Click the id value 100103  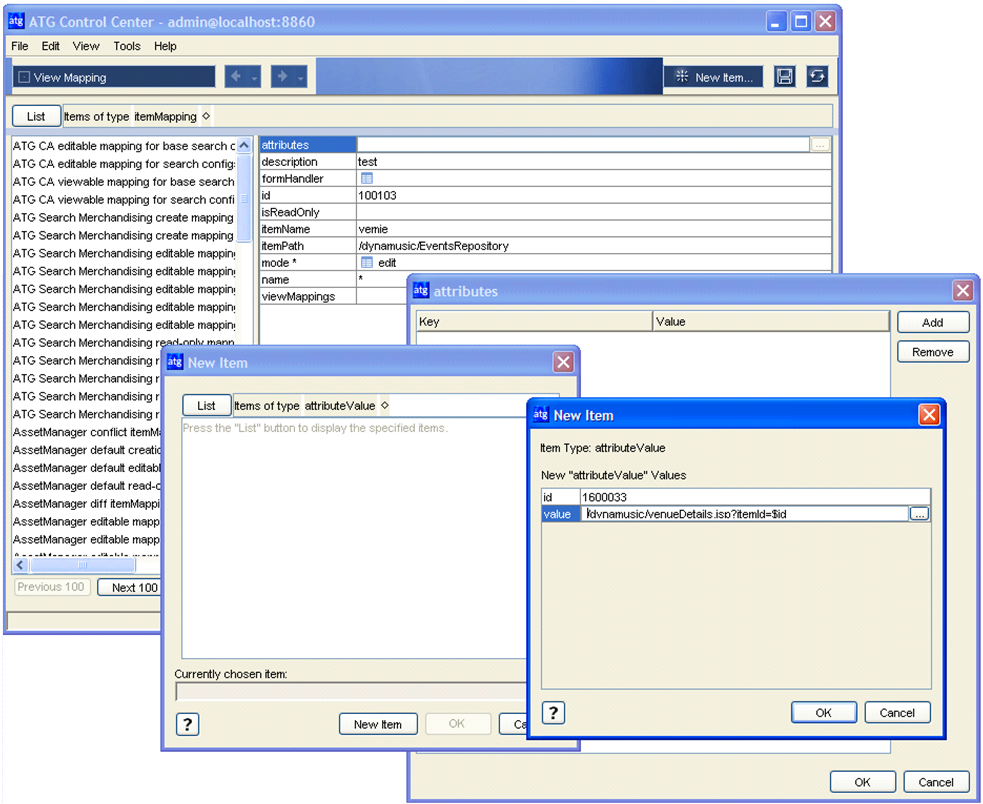point(377,196)
